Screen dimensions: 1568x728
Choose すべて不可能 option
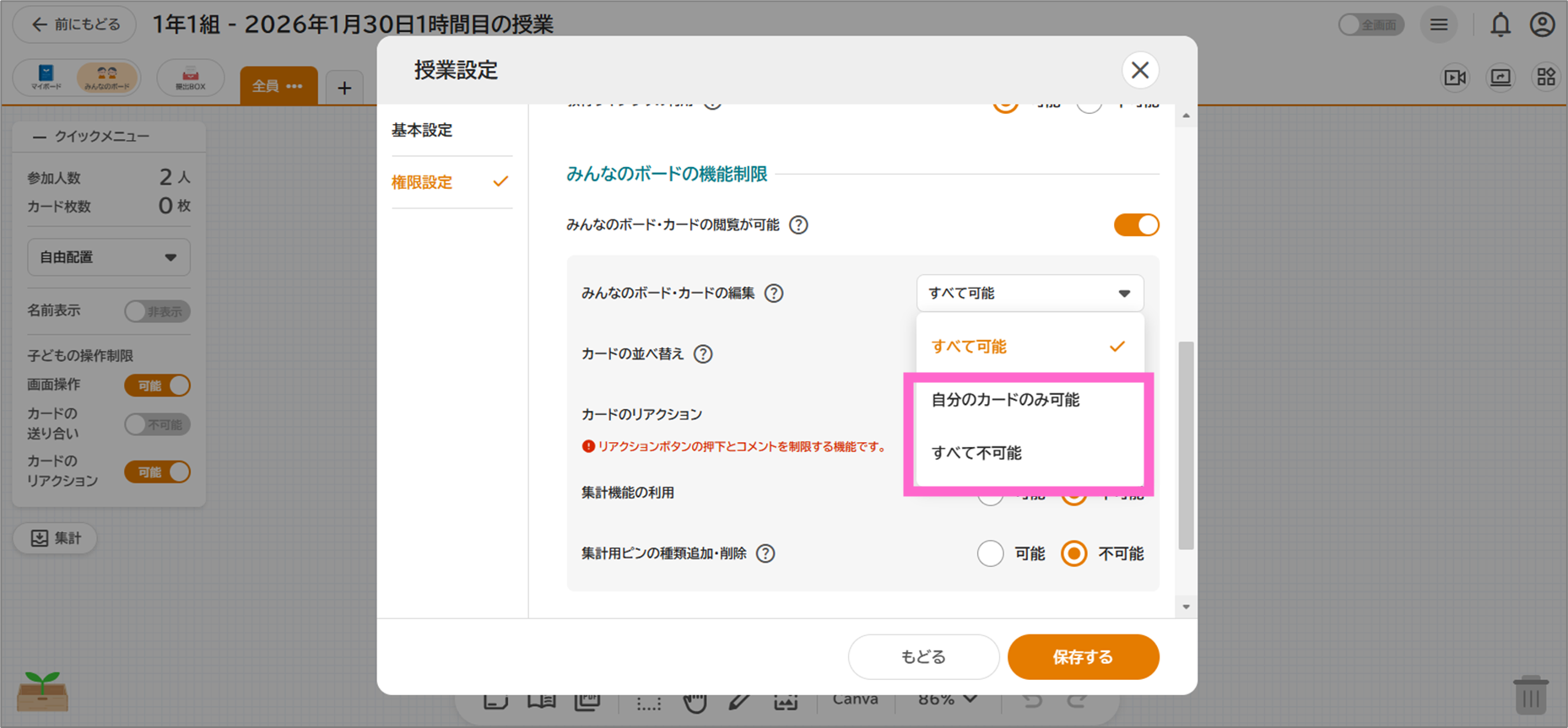point(976,453)
